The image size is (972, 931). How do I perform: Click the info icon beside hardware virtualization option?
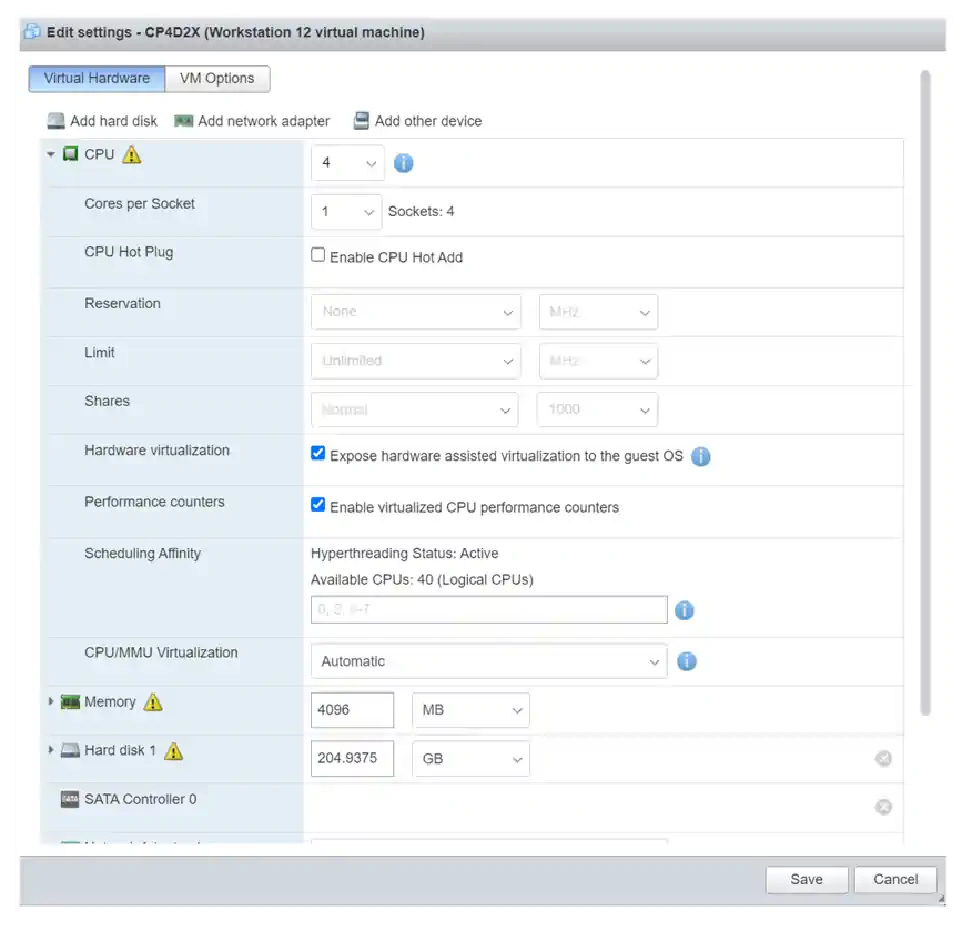(x=700, y=456)
